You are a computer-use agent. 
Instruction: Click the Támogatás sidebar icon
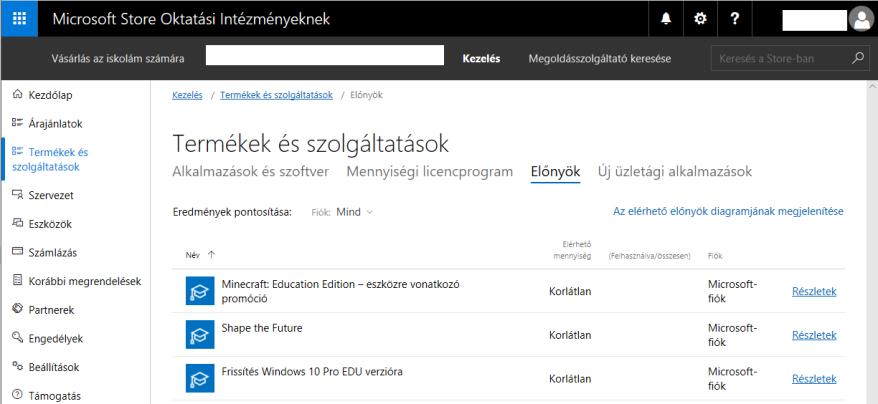tap(18, 395)
